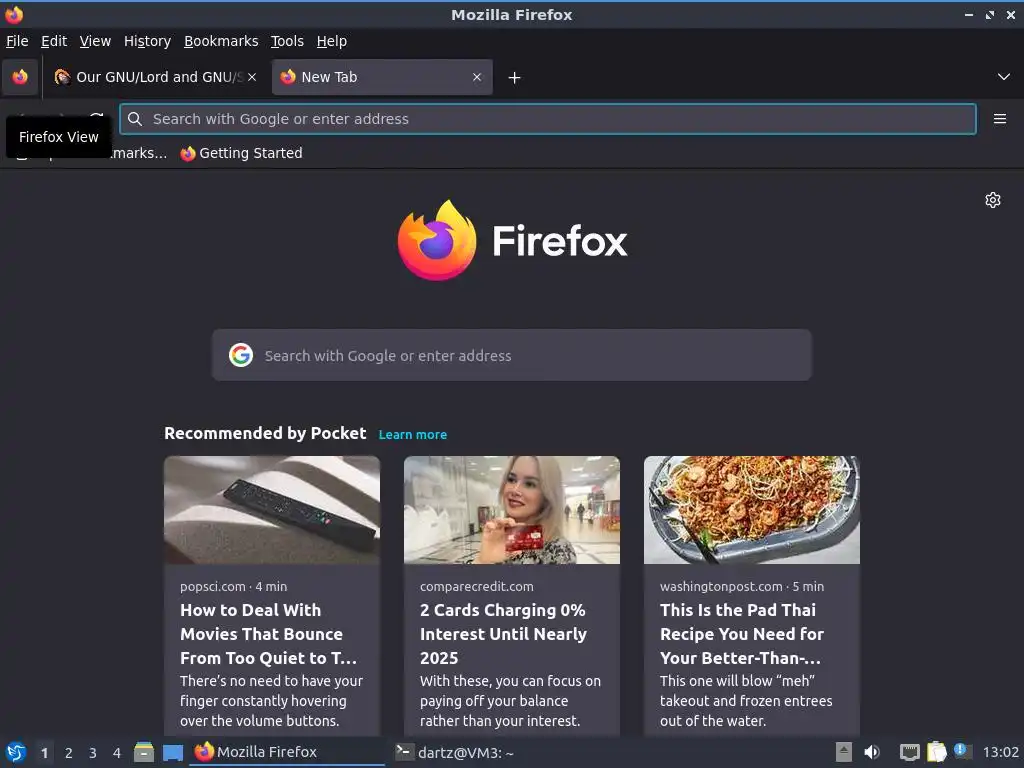Expand the list all tabs chevron
The image size is (1024, 768).
pyautogui.click(x=1004, y=77)
